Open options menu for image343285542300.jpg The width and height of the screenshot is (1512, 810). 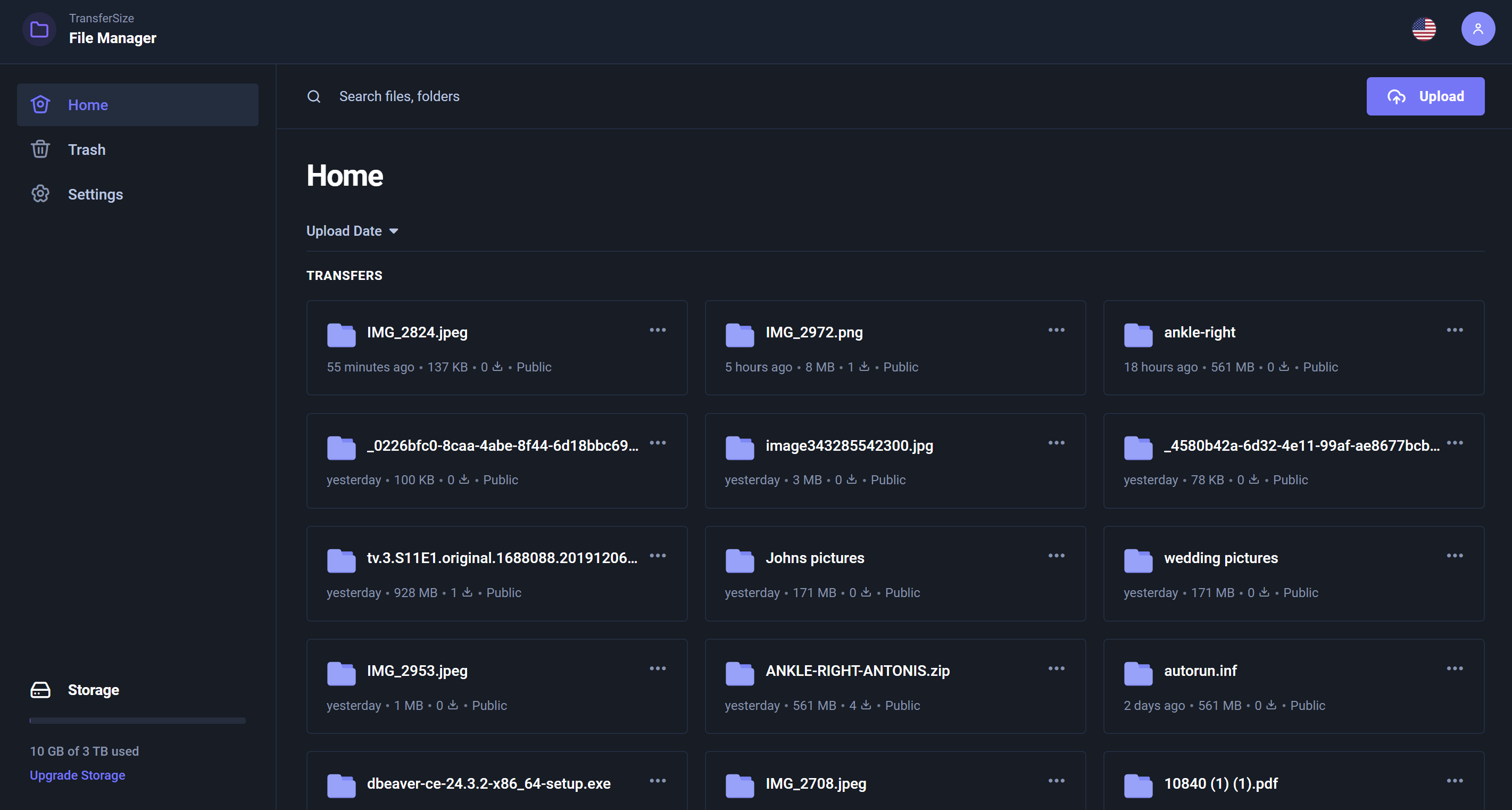point(1056,443)
